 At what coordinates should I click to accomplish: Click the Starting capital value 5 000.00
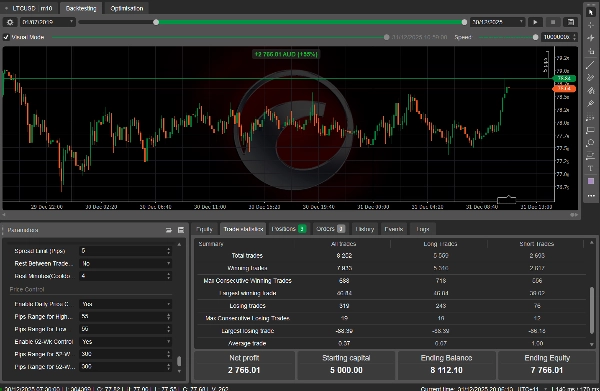pyautogui.click(x=346, y=370)
